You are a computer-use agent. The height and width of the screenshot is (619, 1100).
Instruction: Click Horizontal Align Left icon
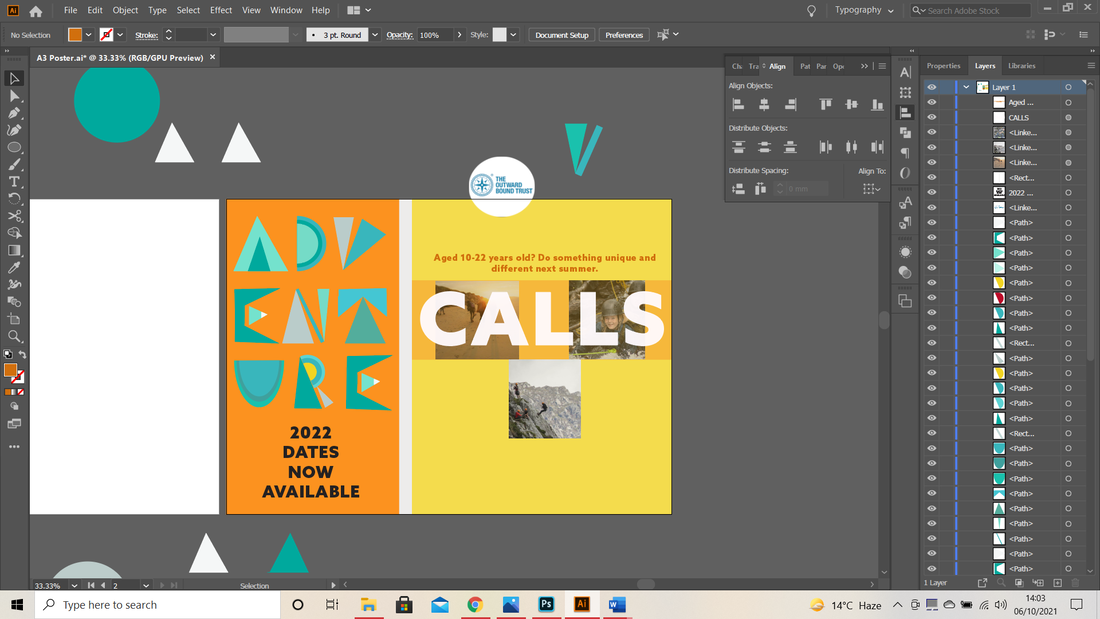tap(738, 105)
